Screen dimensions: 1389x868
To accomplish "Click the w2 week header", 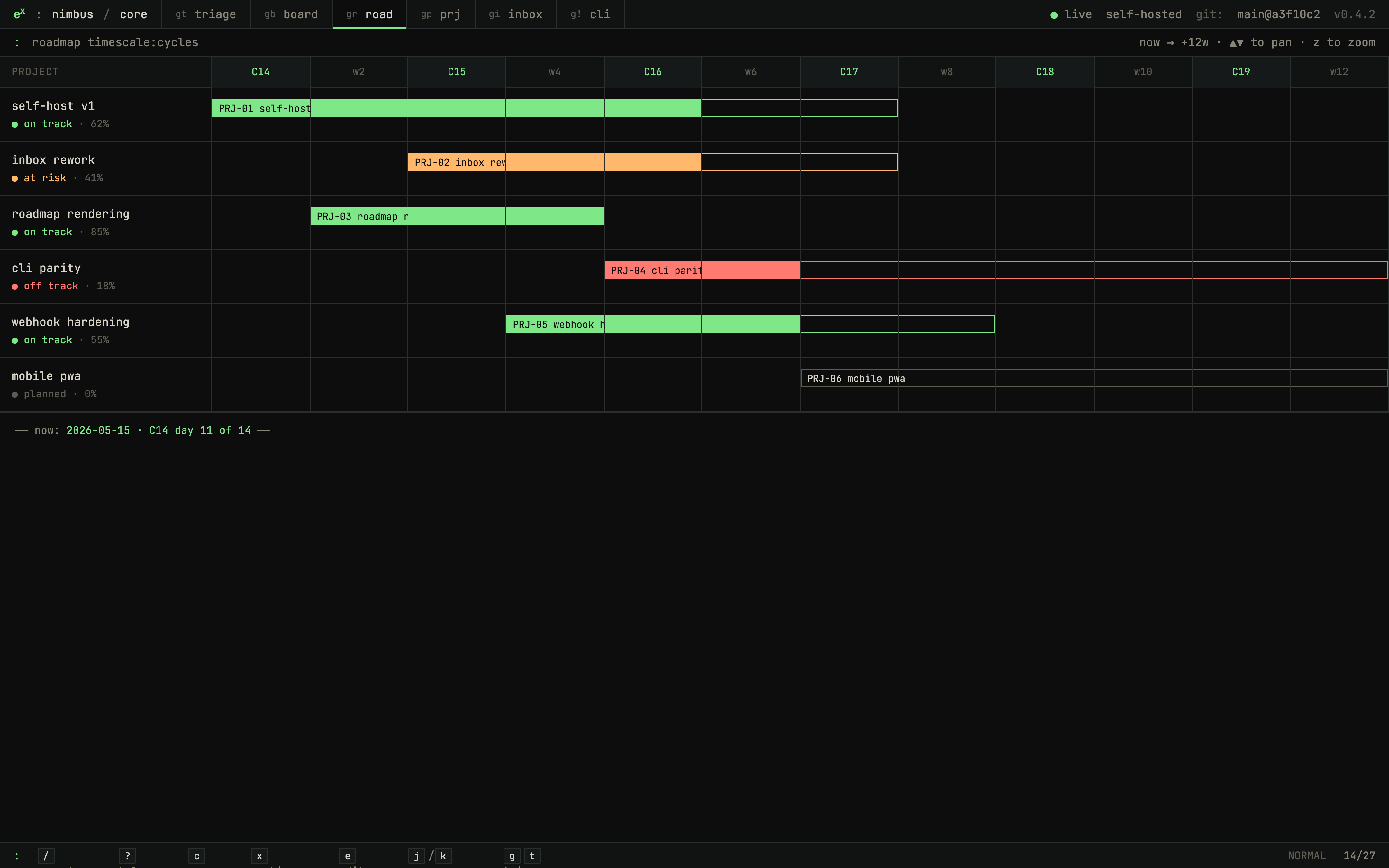I will (x=359, y=72).
